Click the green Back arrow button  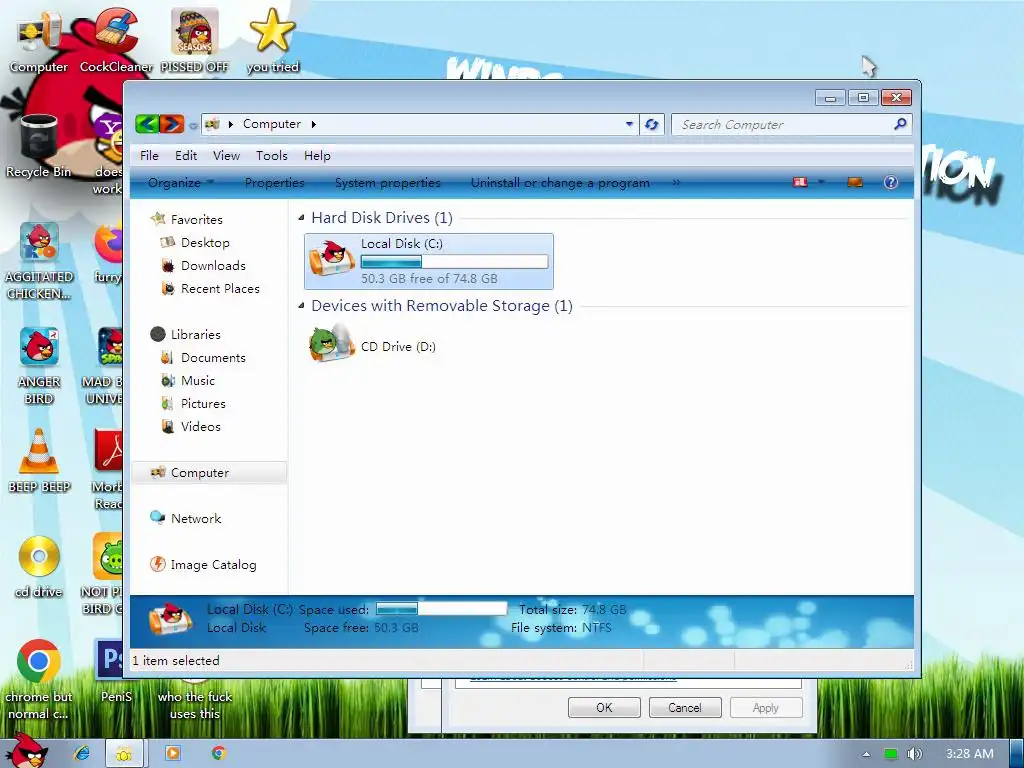[147, 123]
